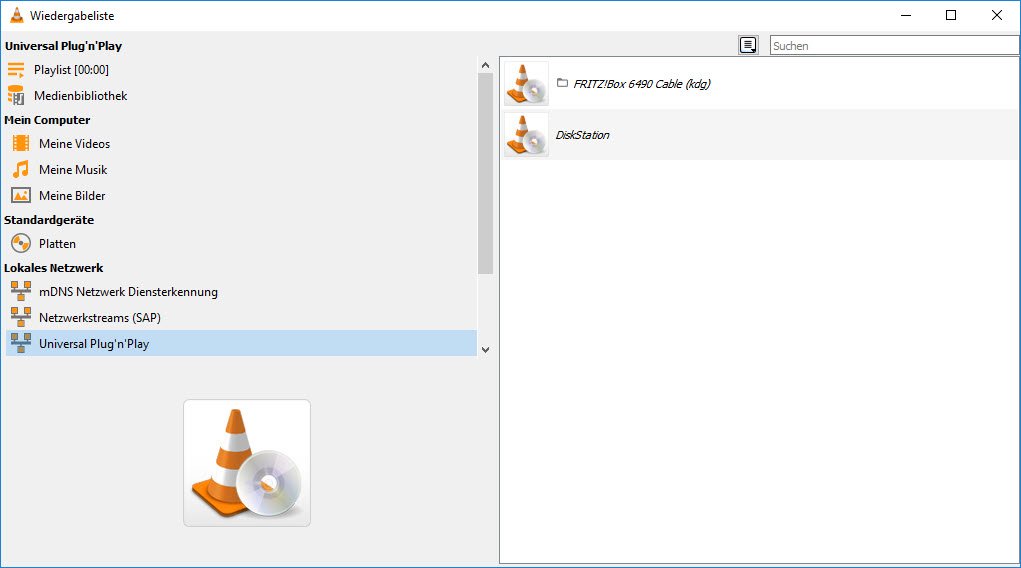Click the VLC cone thumbnail beside FRITZ!Box

[x=526, y=83]
